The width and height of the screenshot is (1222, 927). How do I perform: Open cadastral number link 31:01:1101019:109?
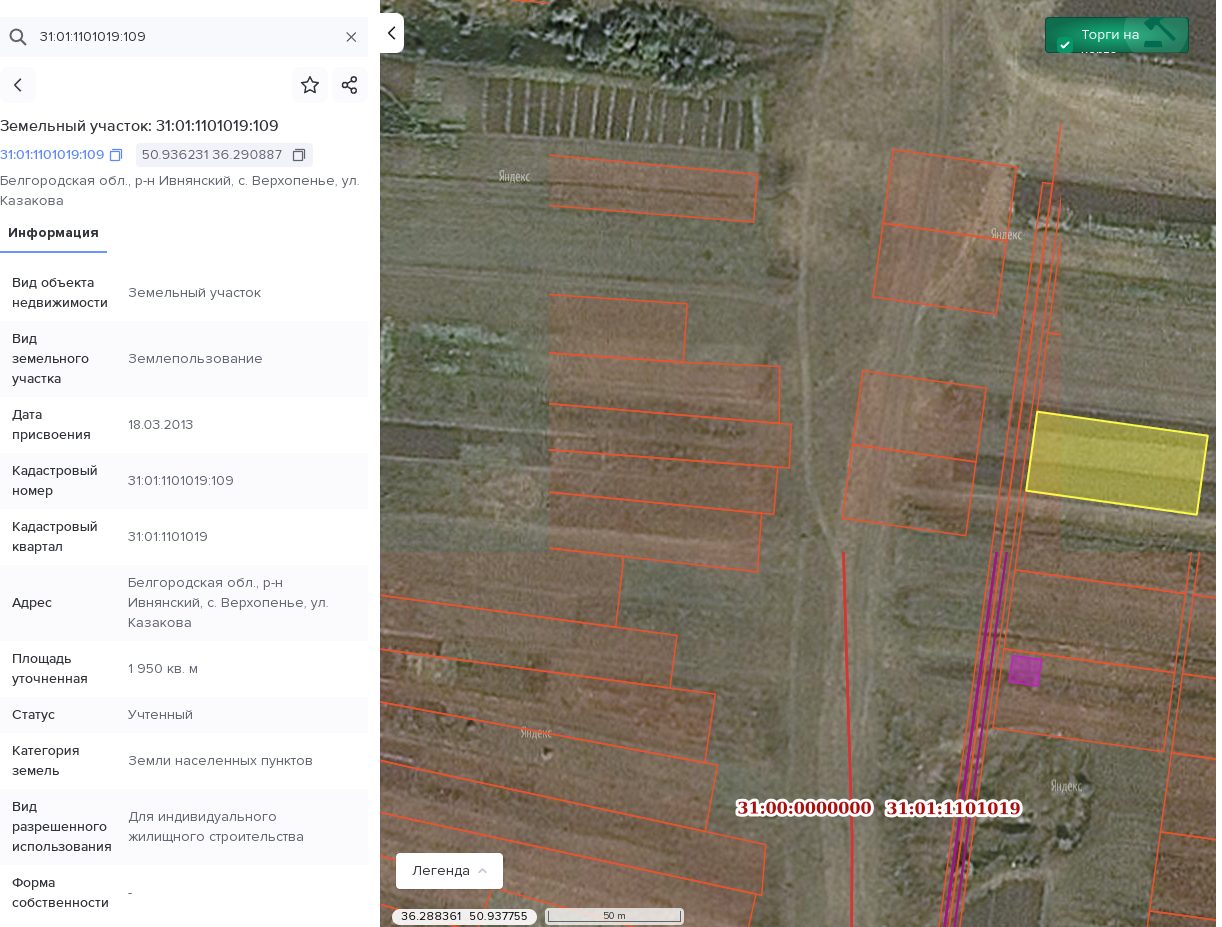pos(52,155)
